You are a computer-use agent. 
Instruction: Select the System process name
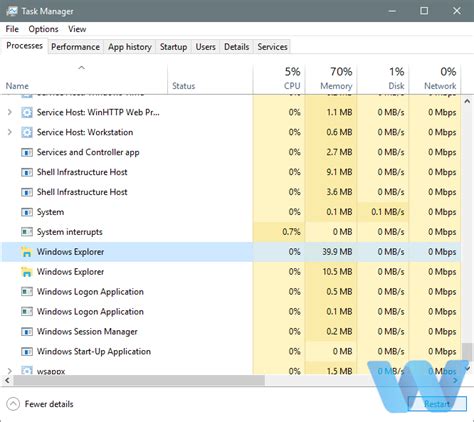50,212
